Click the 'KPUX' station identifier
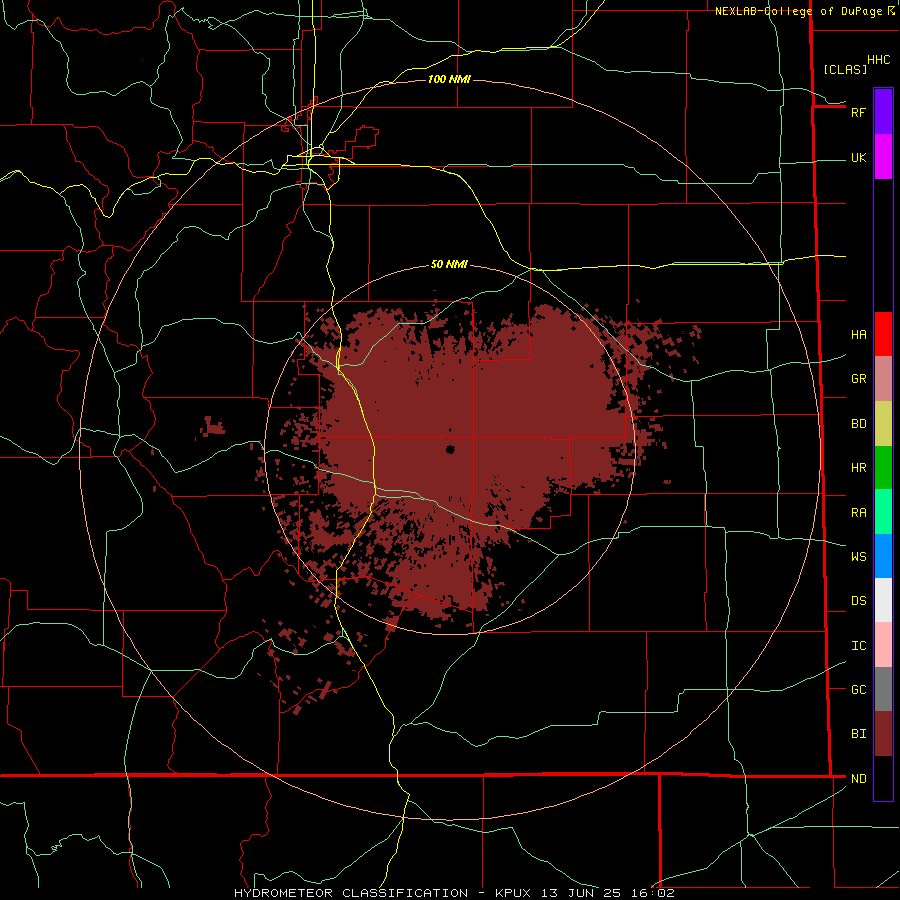The width and height of the screenshot is (900, 900). click(x=513, y=893)
